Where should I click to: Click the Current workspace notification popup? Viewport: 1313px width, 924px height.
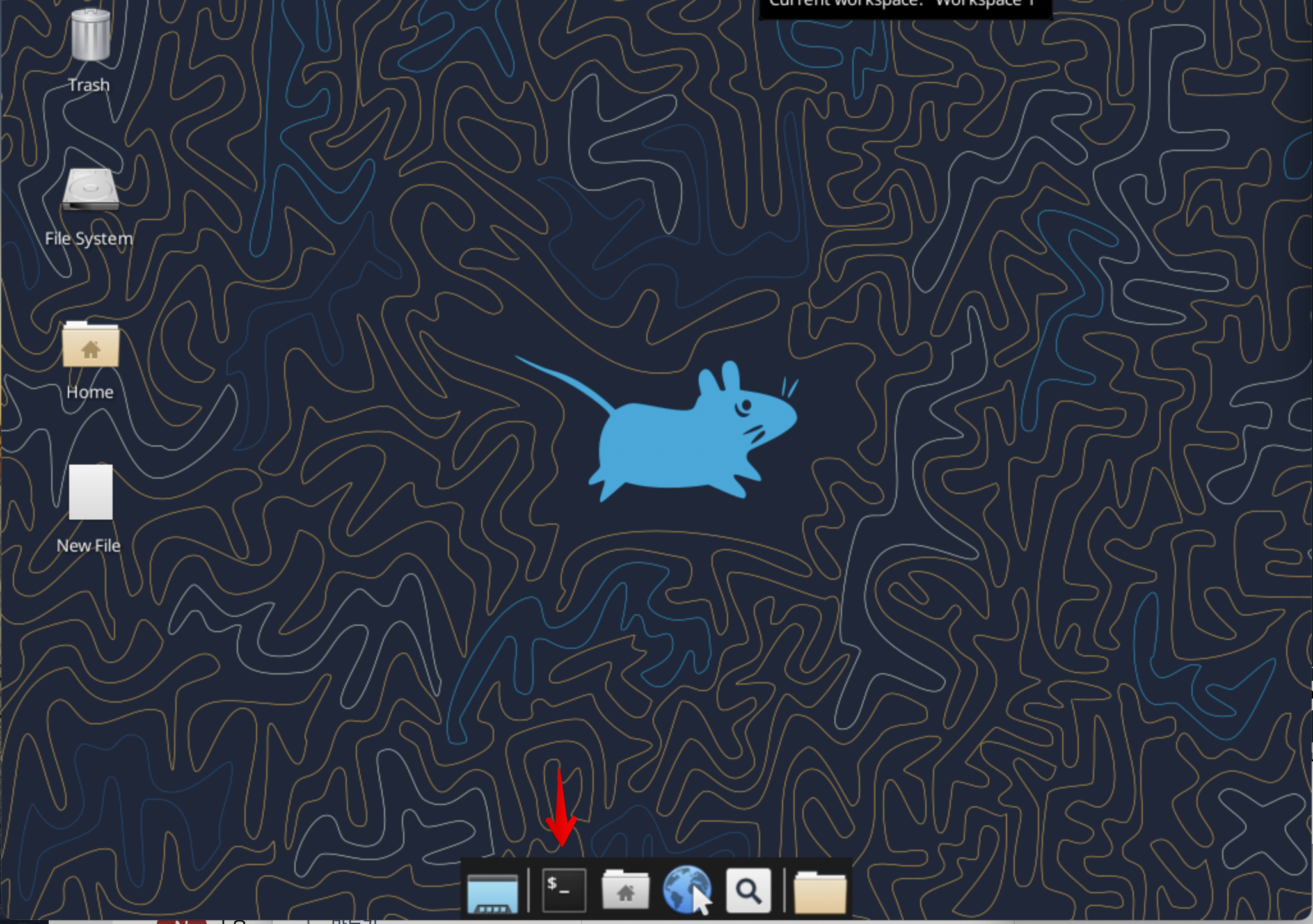coord(905,6)
